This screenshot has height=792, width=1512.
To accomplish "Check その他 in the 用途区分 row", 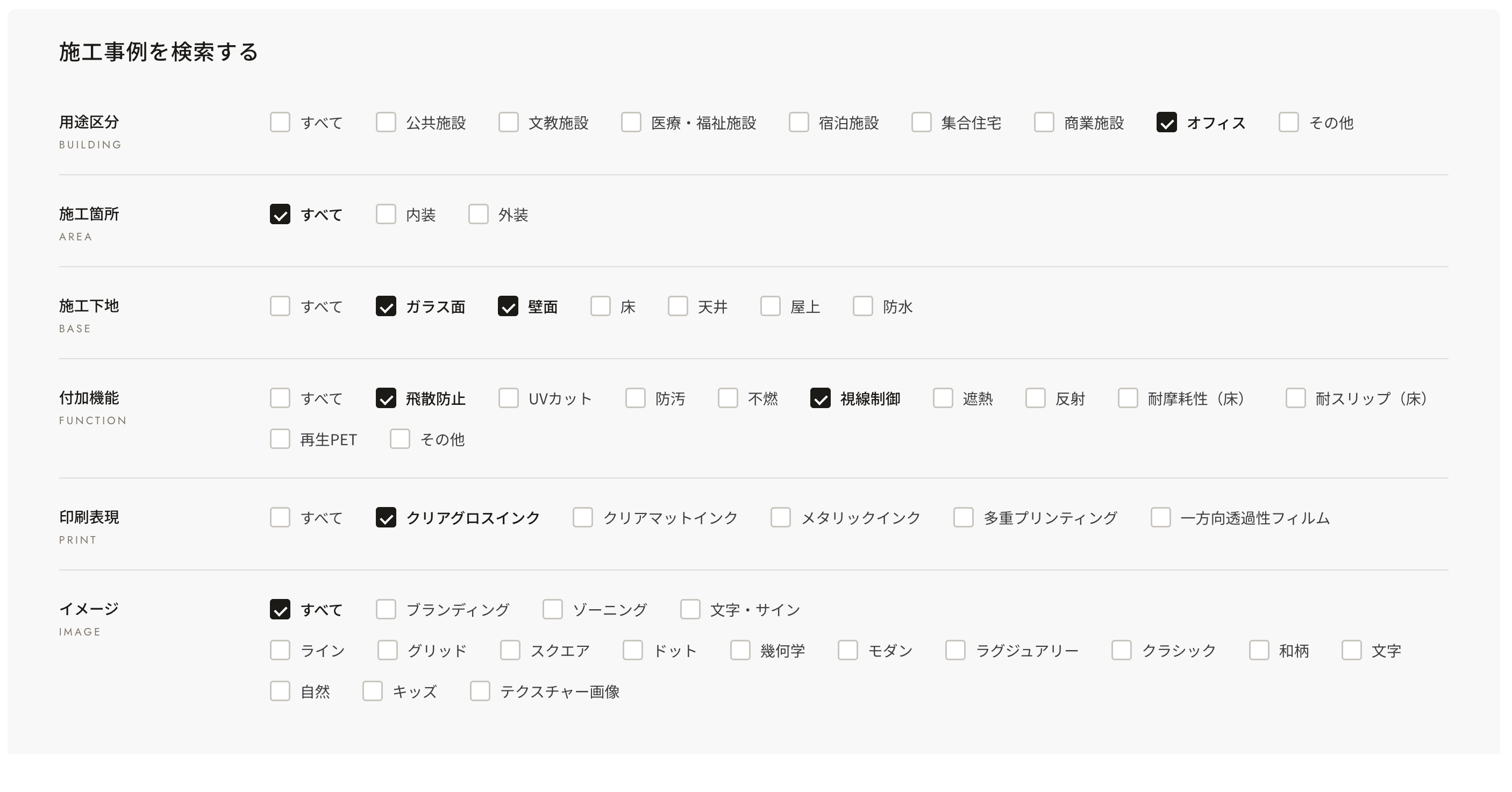I will point(1289,122).
